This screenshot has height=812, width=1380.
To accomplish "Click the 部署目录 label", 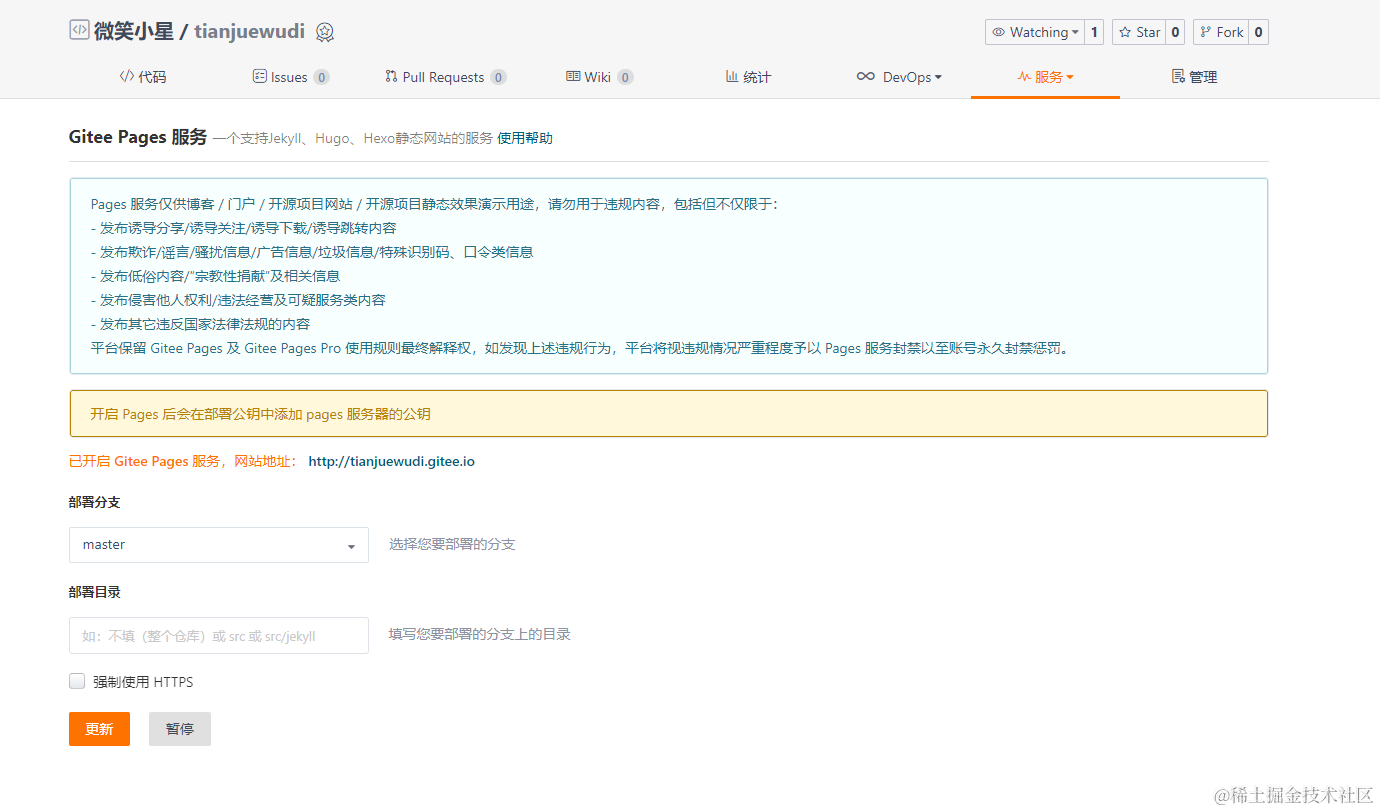I will pos(95,592).
